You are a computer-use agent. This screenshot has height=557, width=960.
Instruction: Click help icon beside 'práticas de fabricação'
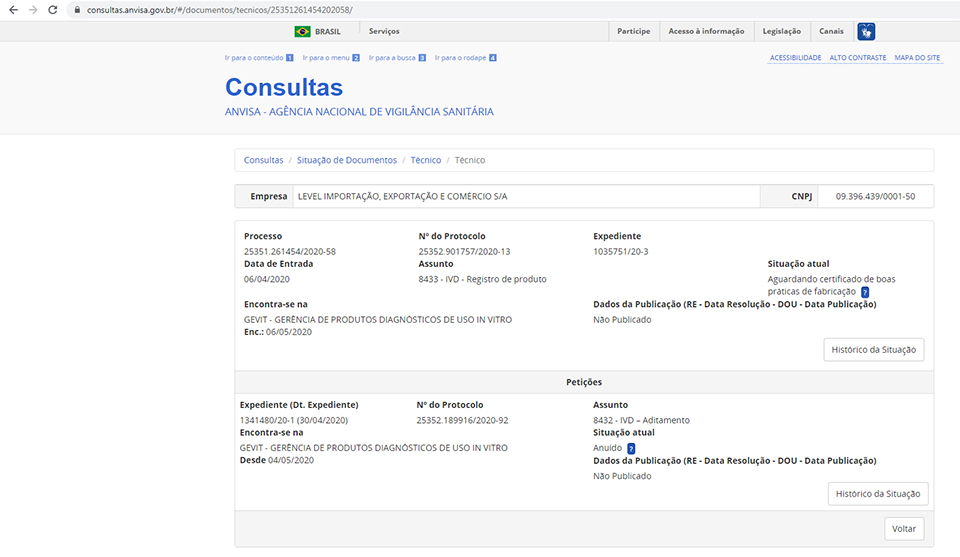pyautogui.click(x=865, y=292)
